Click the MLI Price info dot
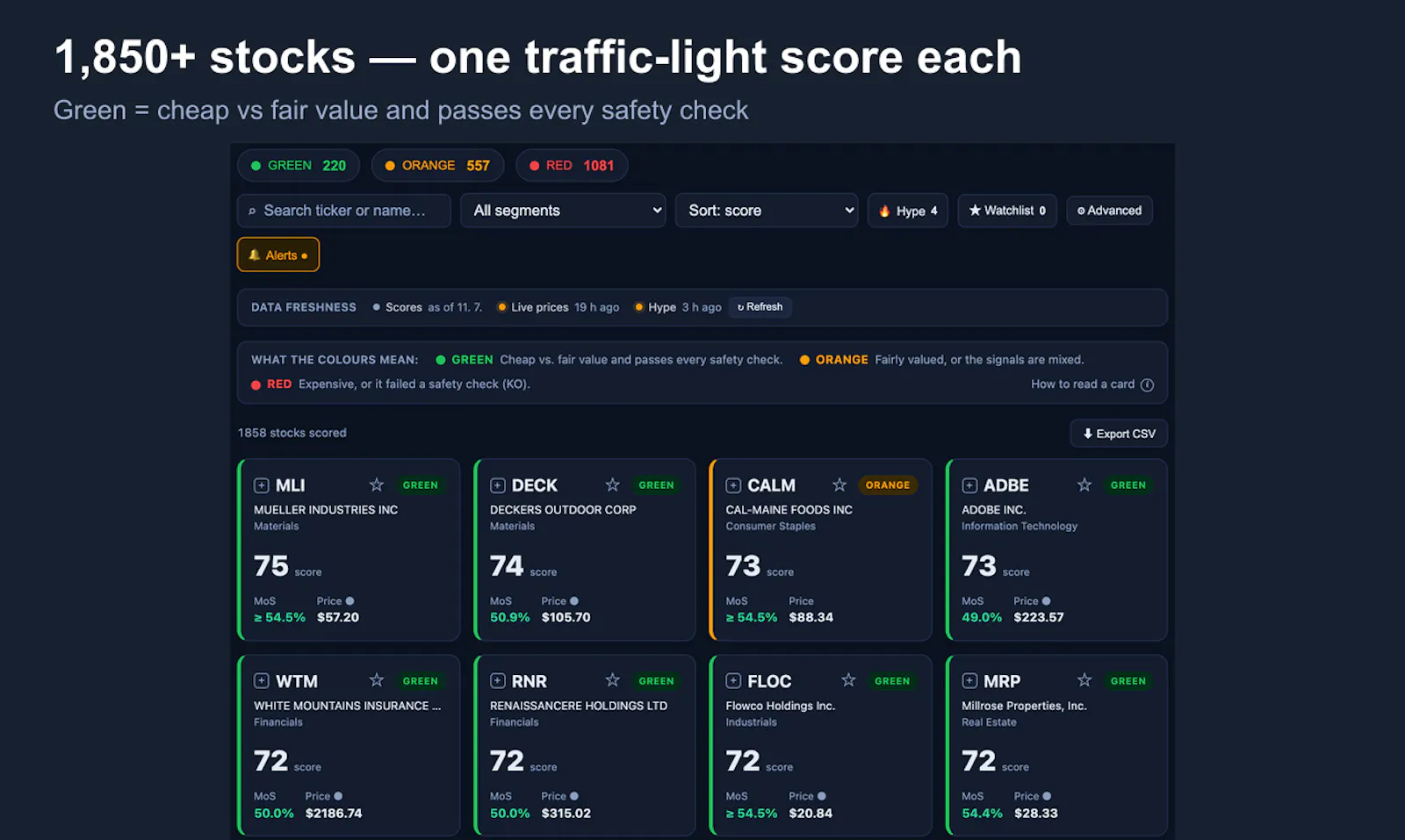The height and width of the screenshot is (840, 1405). (x=349, y=601)
